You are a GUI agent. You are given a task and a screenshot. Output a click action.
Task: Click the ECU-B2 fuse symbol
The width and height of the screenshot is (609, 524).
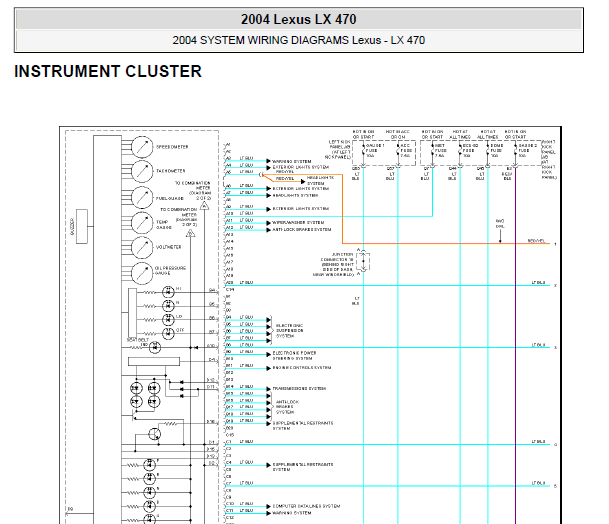point(460,151)
